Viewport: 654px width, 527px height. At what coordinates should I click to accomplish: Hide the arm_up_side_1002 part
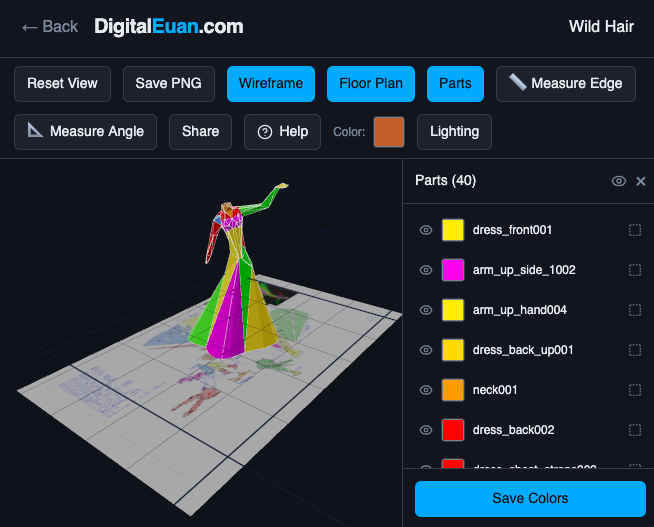click(425, 270)
